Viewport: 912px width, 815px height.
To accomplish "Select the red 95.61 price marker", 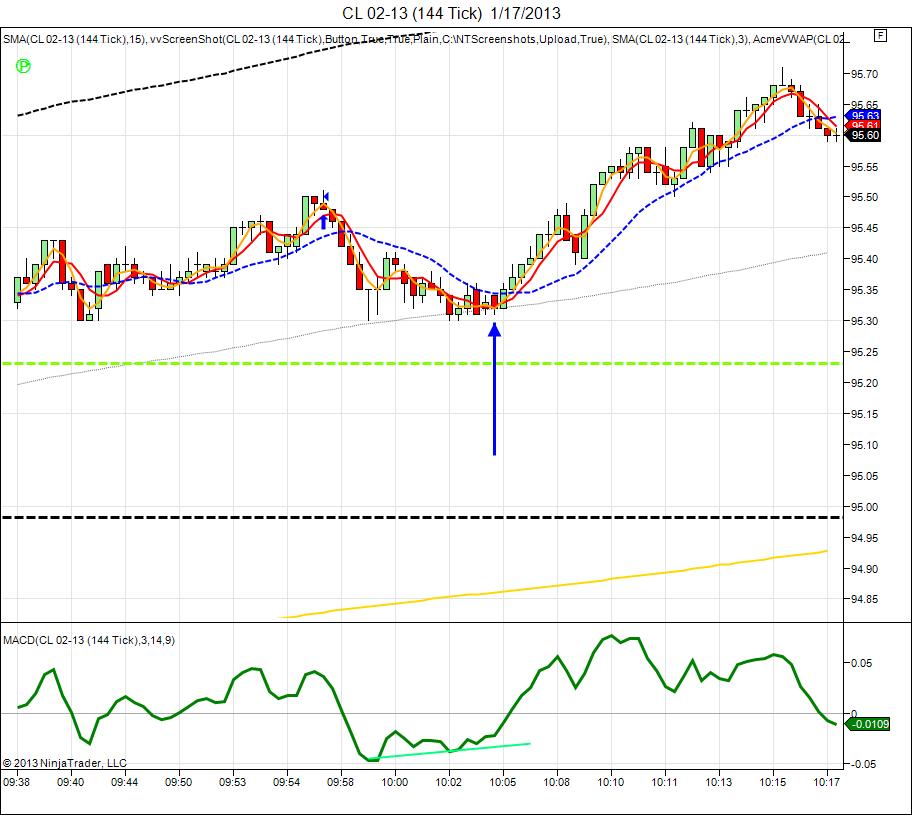I will [864, 125].
